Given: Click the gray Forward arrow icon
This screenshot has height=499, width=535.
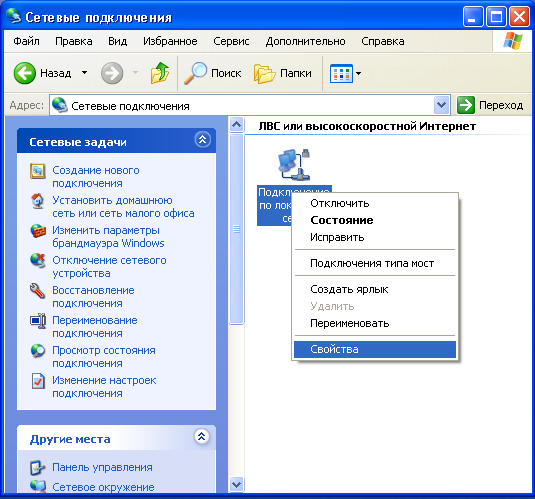Looking at the screenshot, I should click(112, 73).
